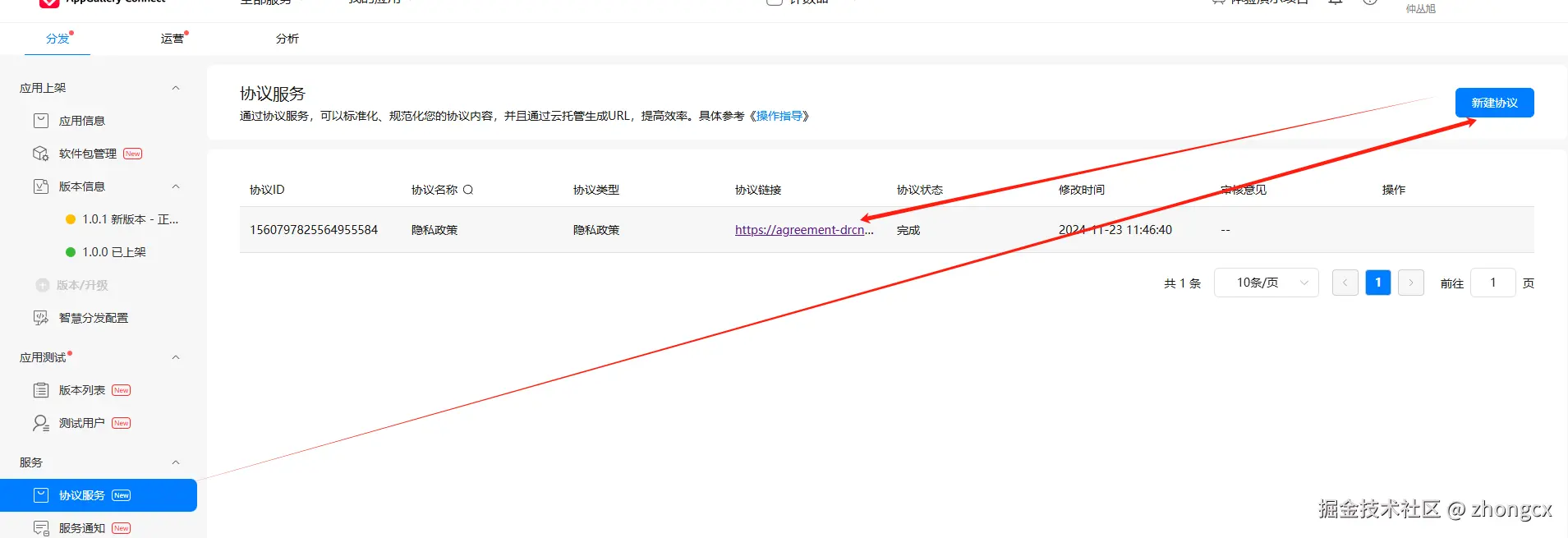The image size is (1568, 538).
Task: Open the 操作指导 link
Action: coord(779,116)
